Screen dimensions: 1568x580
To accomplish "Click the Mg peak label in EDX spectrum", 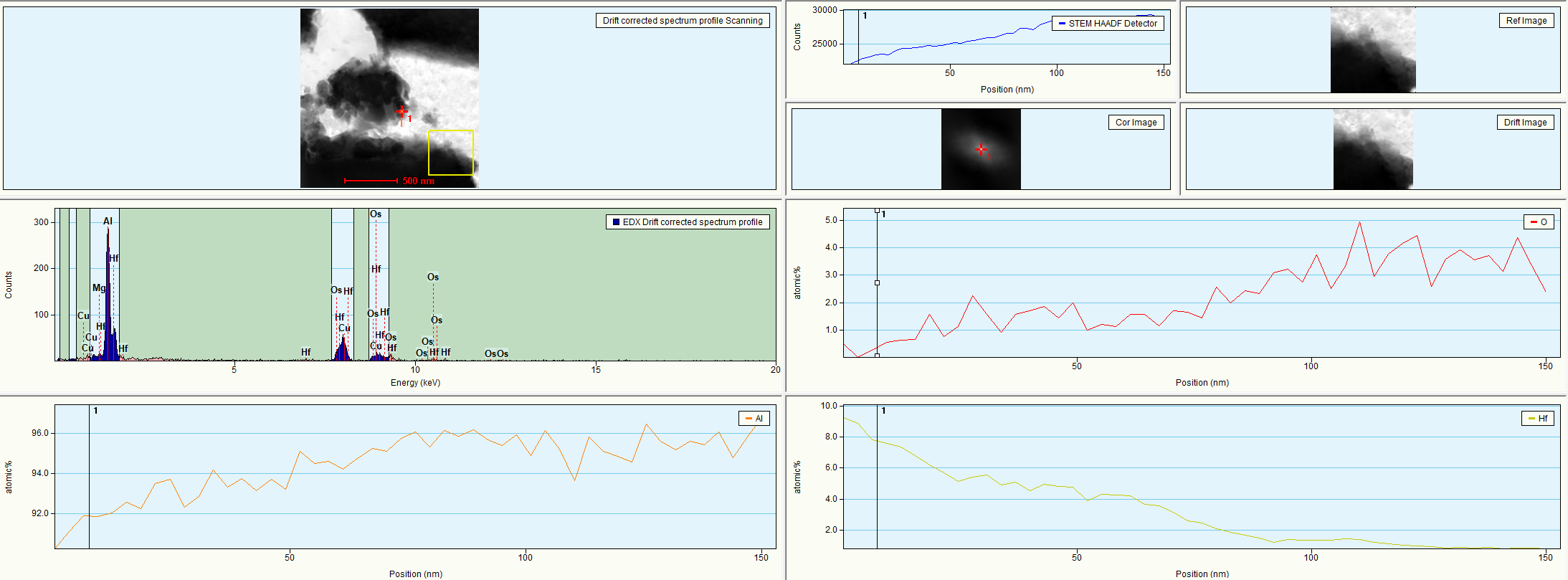I will click(99, 287).
